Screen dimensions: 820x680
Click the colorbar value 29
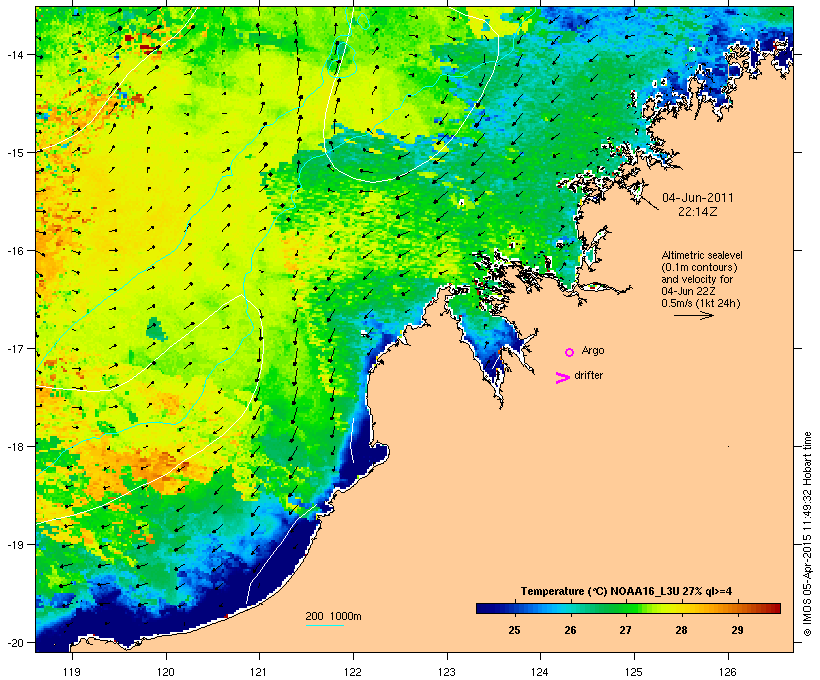737,630
